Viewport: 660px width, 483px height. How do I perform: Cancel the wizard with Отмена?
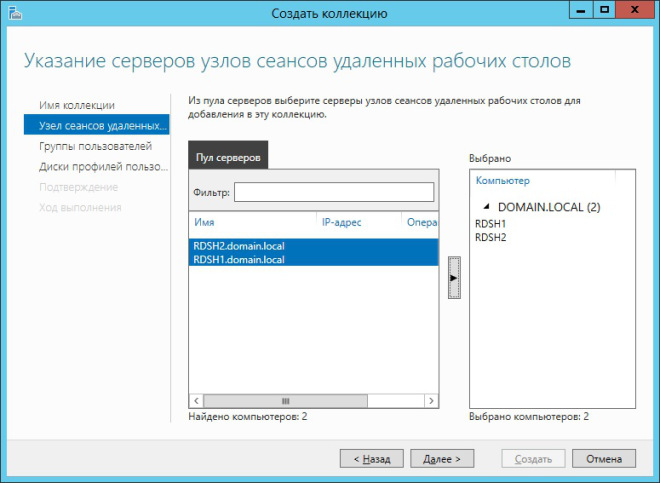coord(604,458)
